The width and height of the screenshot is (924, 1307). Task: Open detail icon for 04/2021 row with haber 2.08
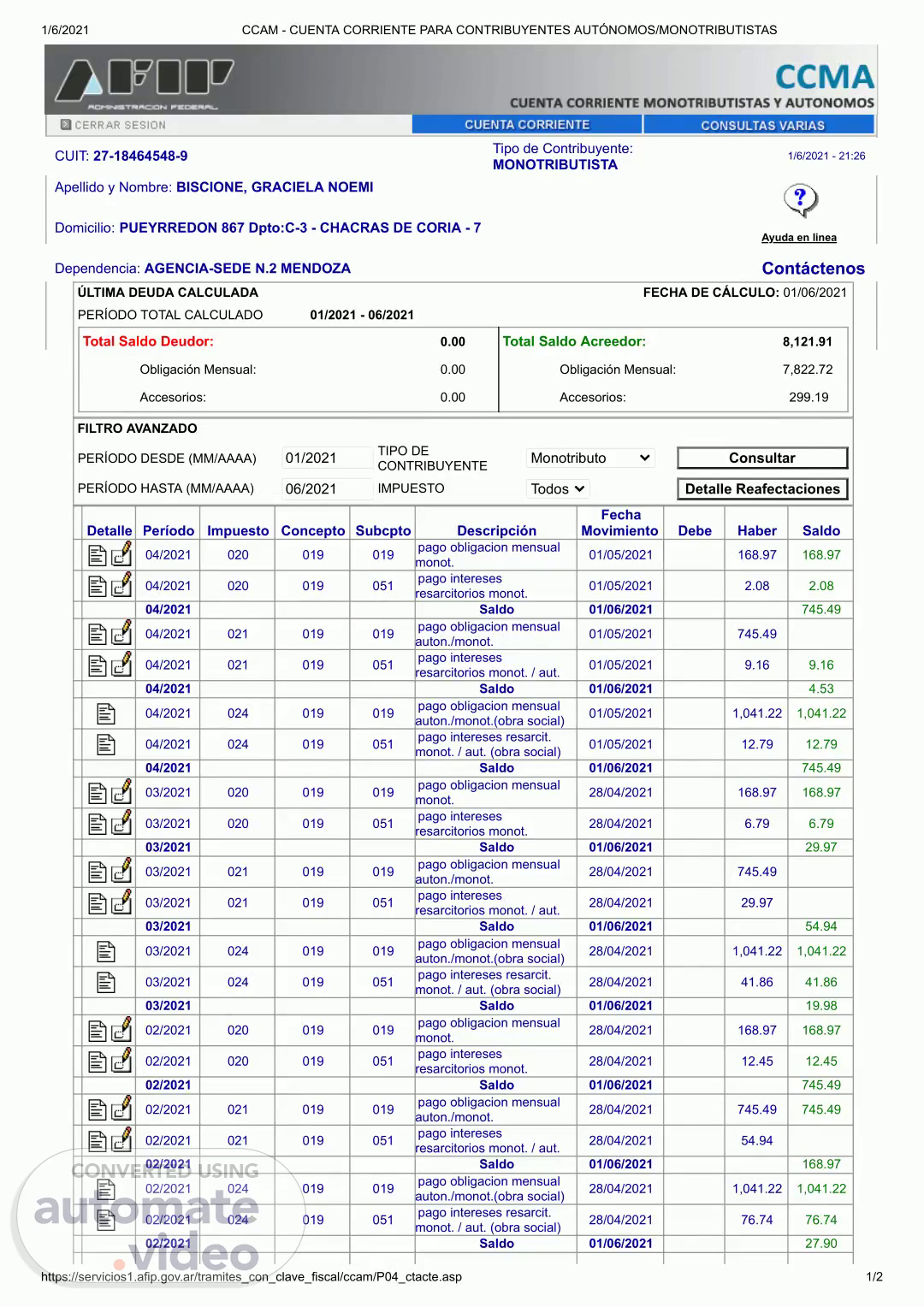[x=98, y=586]
